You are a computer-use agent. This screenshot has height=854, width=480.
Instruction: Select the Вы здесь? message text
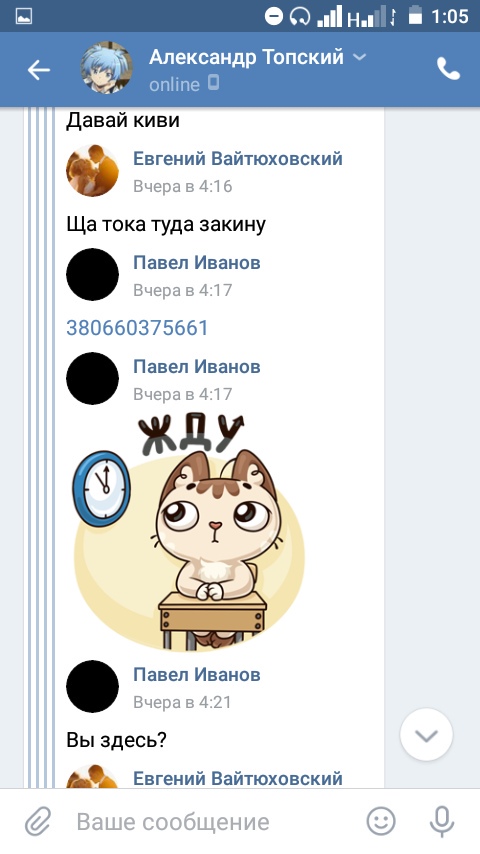click(117, 740)
